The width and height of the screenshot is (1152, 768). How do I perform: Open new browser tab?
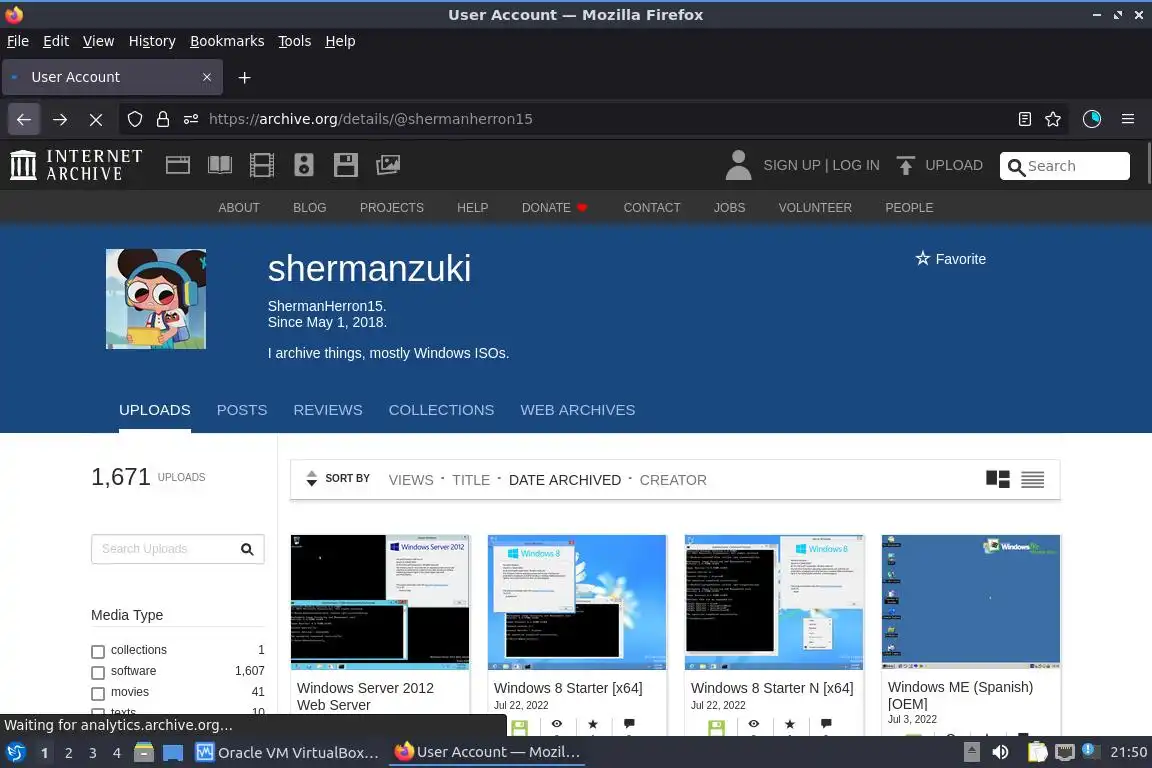tap(245, 77)
